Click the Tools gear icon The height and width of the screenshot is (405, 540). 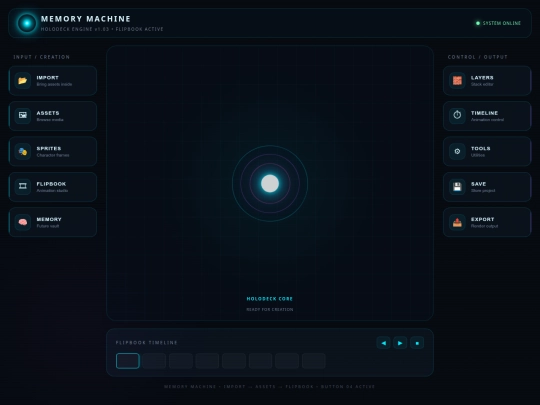click(457, 151)
